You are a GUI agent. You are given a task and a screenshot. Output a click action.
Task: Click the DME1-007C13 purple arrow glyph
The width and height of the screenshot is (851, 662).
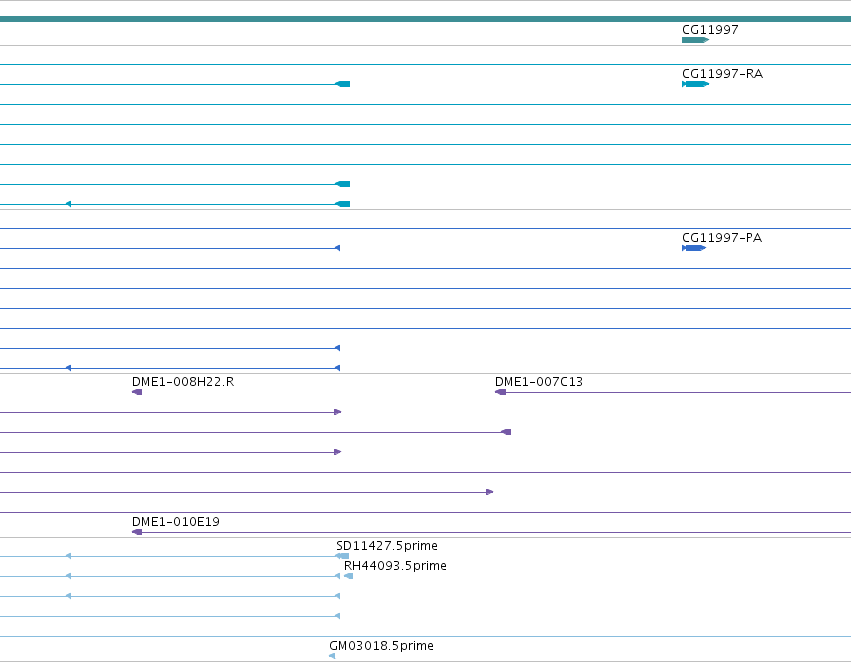click(500, 392)
